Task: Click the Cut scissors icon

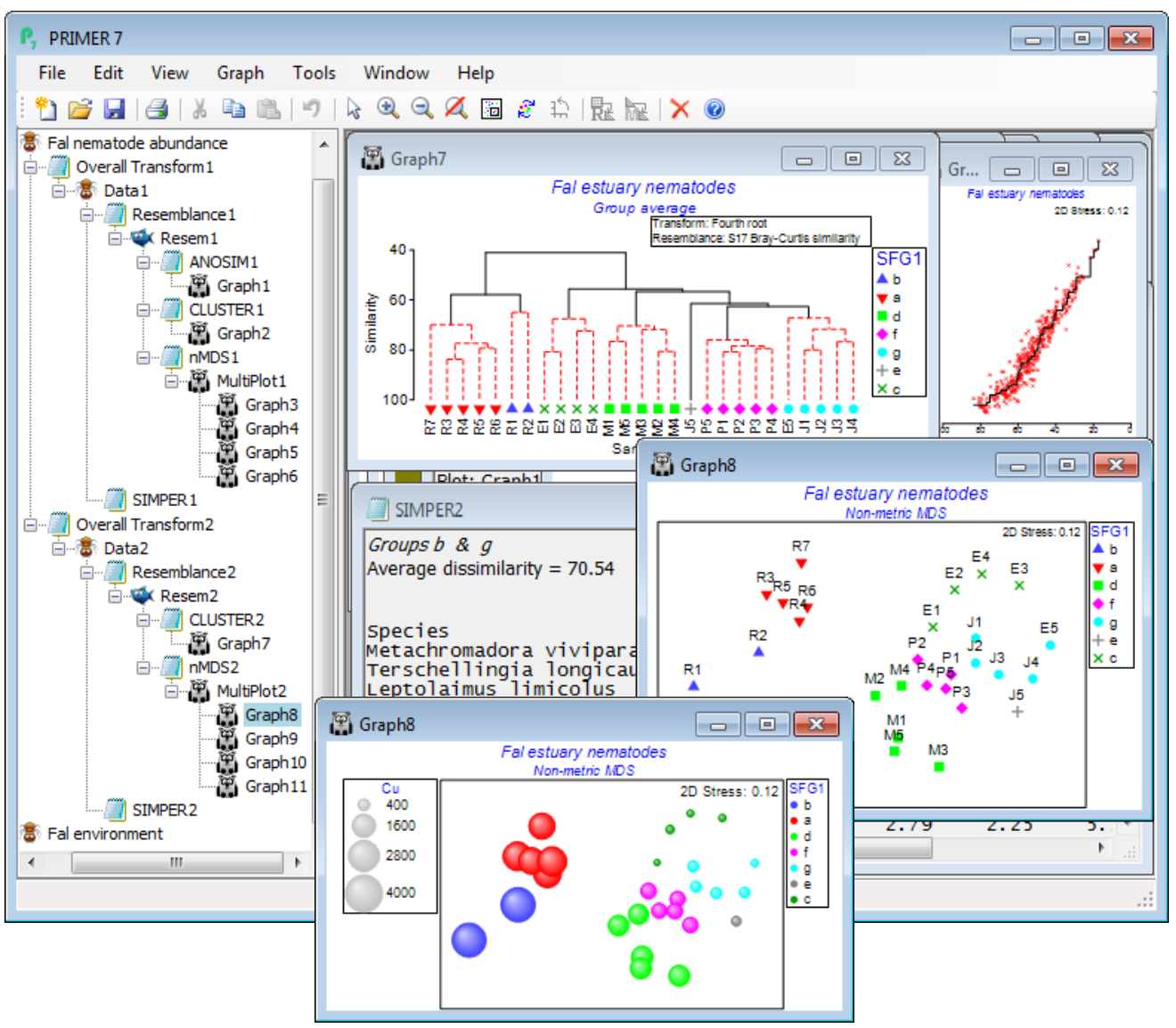Action: click(200, 109)
